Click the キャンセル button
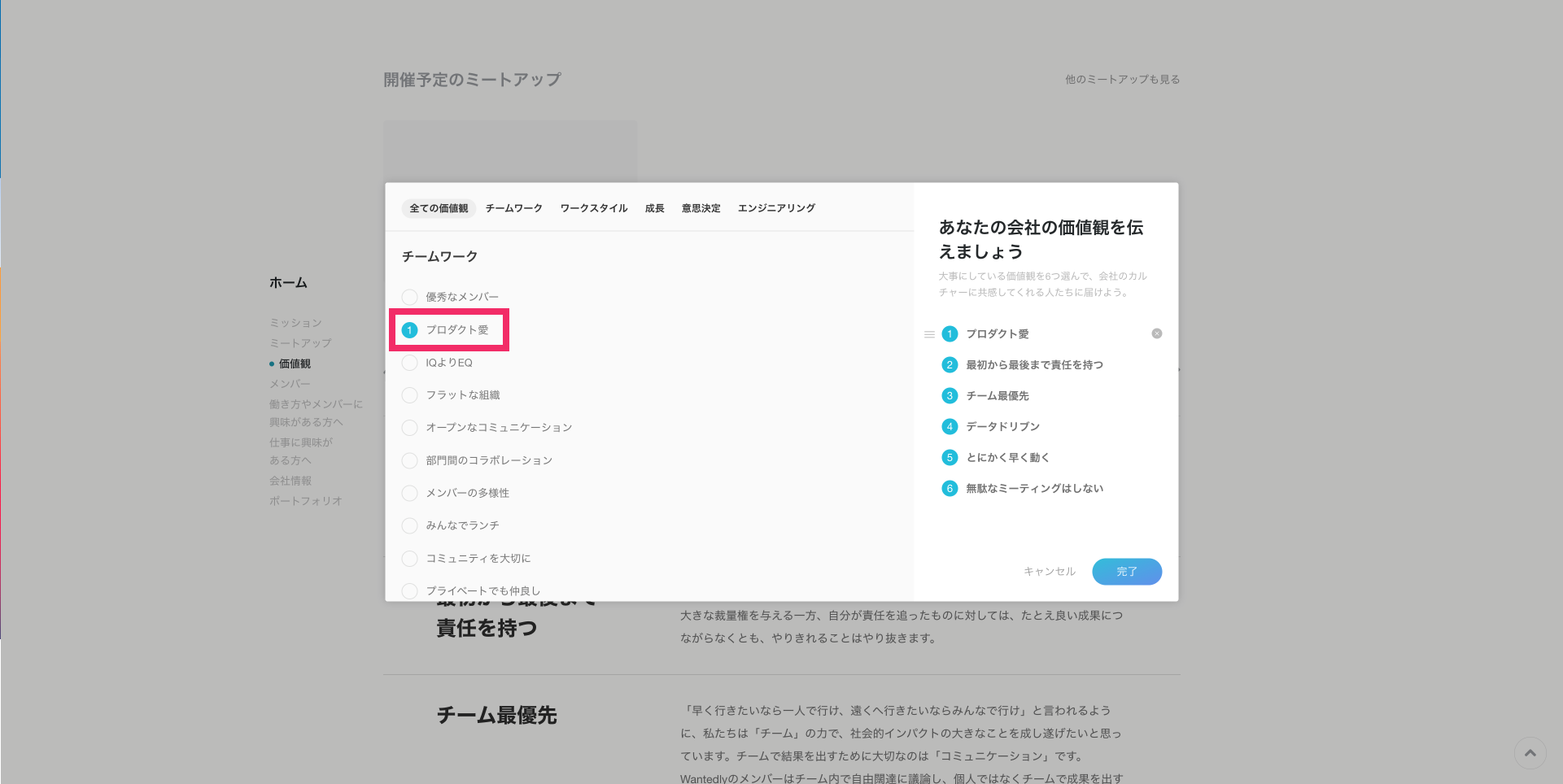The width and height of the screenshot is (1563, 784). (x=1050, y=572)
